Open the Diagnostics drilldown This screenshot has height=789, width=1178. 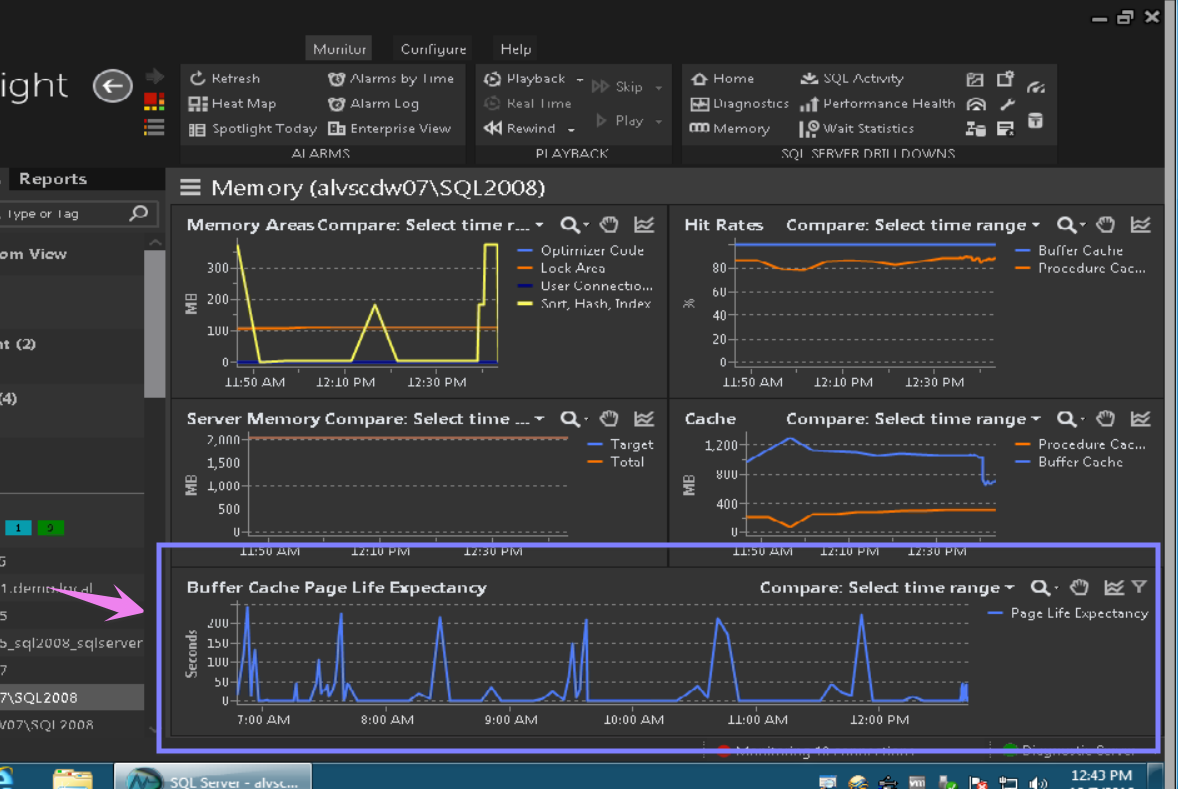740,104
